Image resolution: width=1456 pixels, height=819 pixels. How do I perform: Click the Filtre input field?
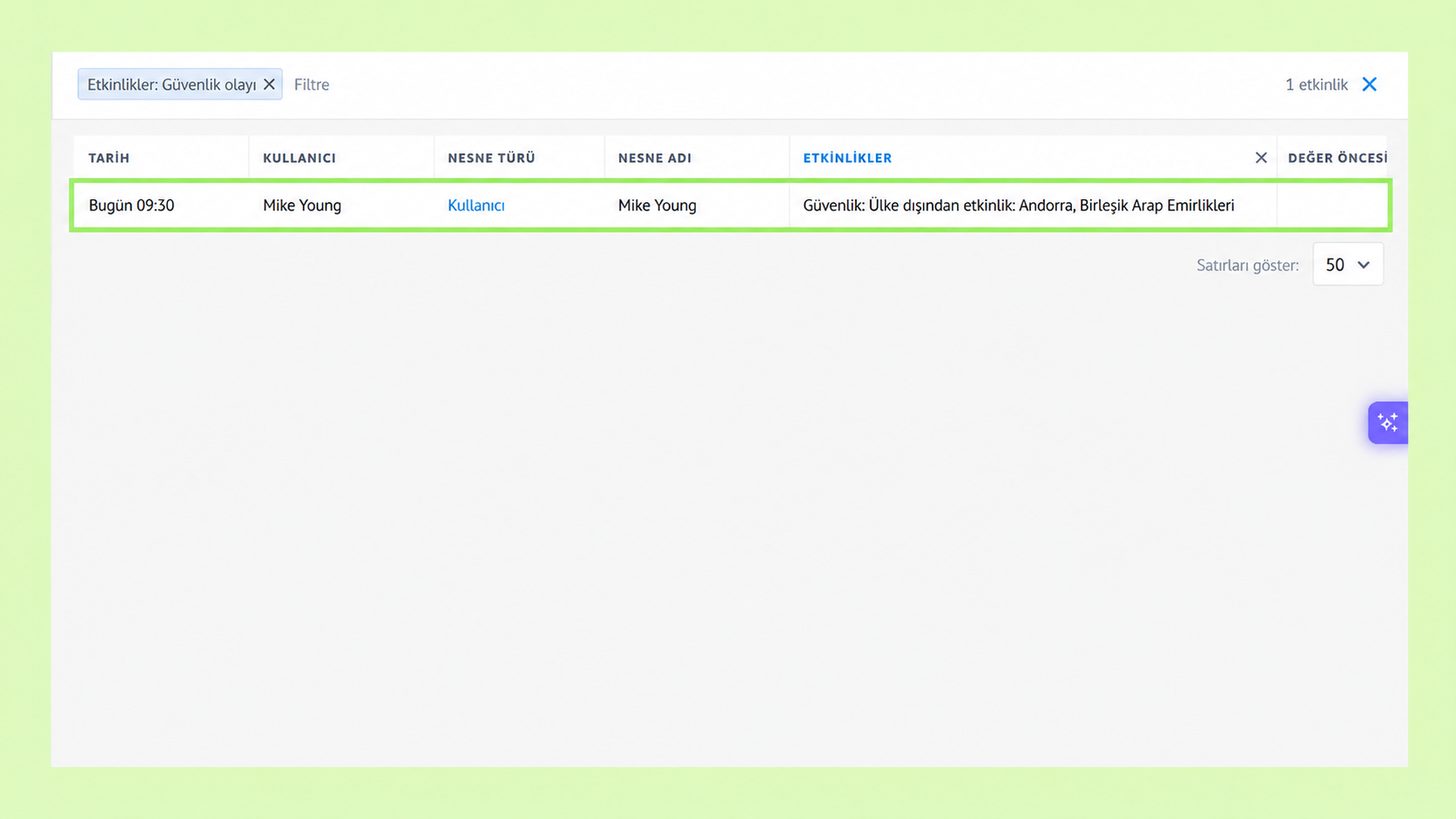coord(312,84)
